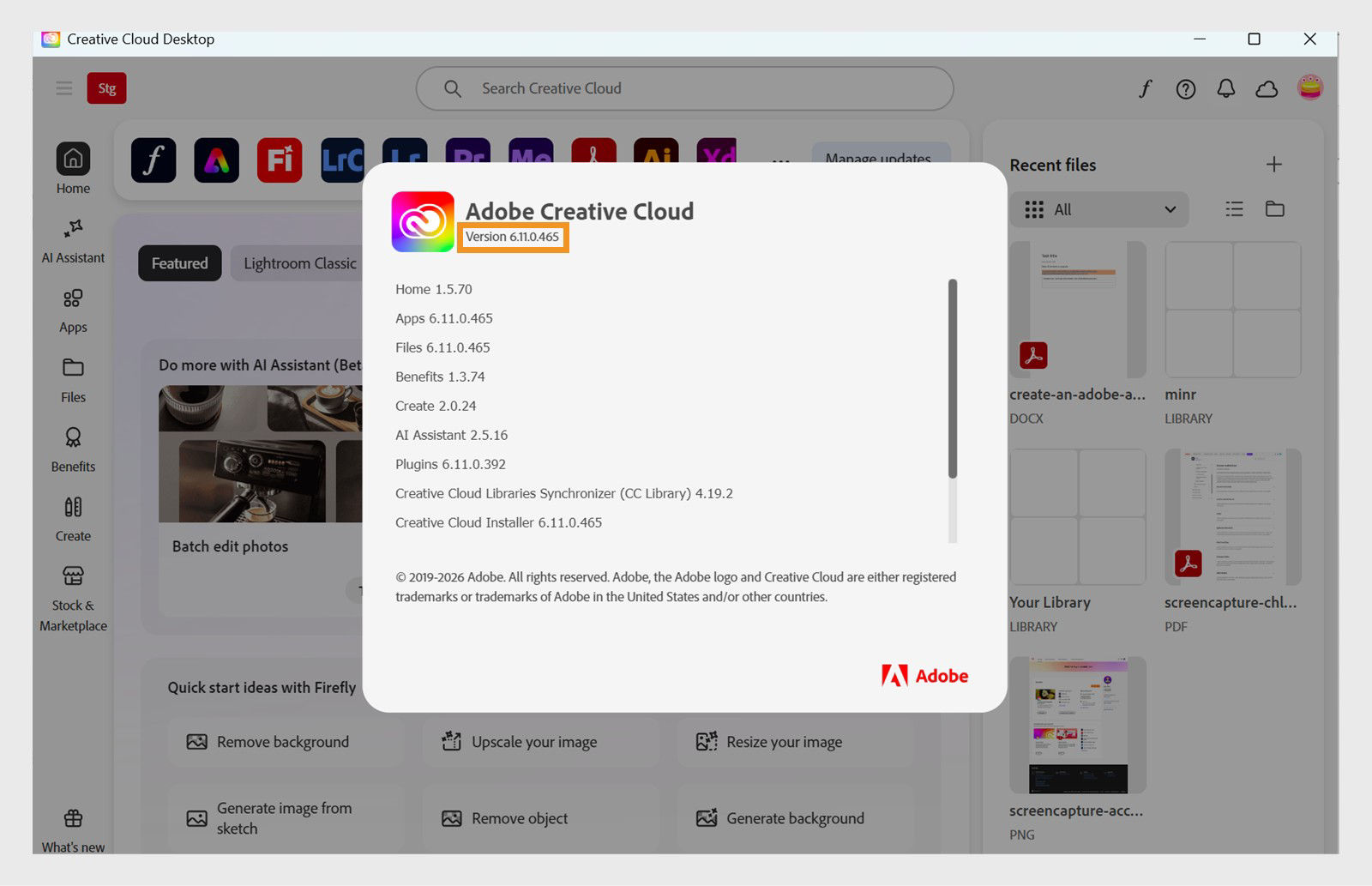Check cloud sync status icon
Image resolution: width=1372 pixels, height=886 pixels.
click(x=1267, y=88)
